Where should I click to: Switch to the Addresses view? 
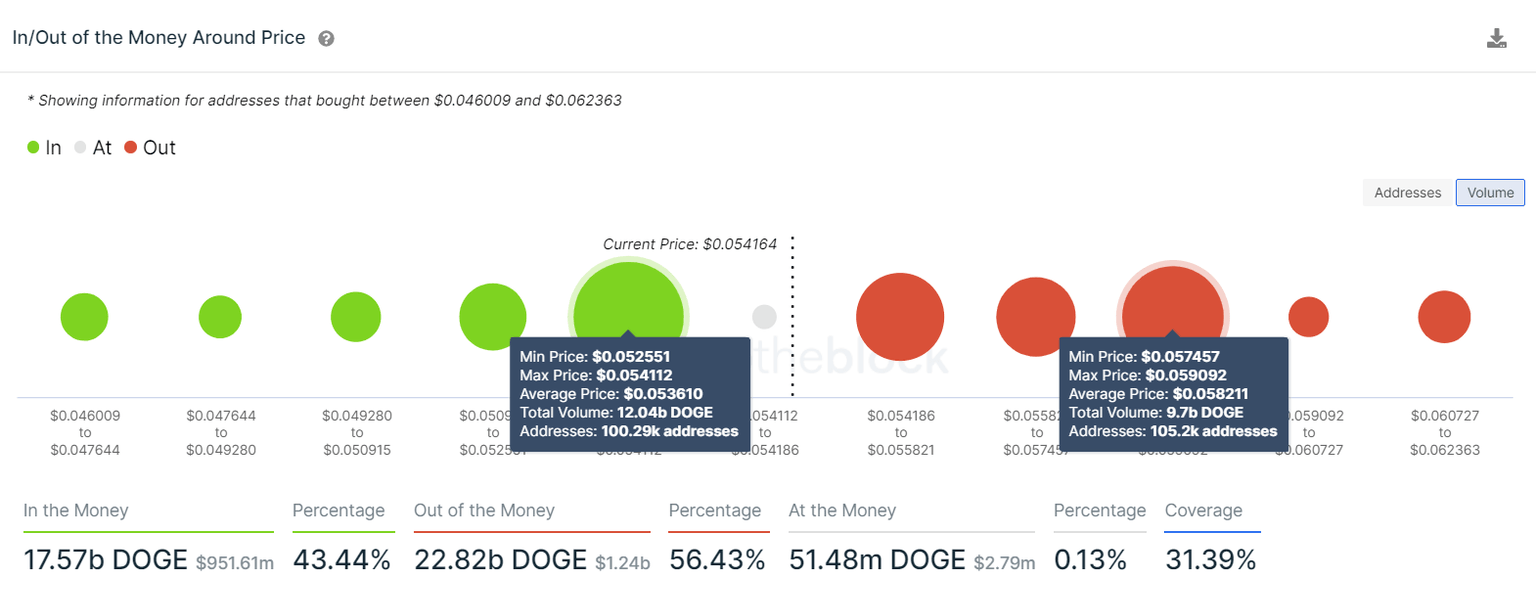click(1406, 192)
